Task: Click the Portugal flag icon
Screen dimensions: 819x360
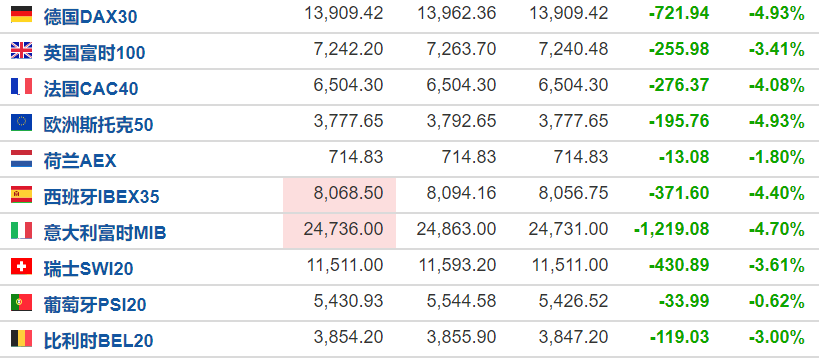Action: coord(21,303)
